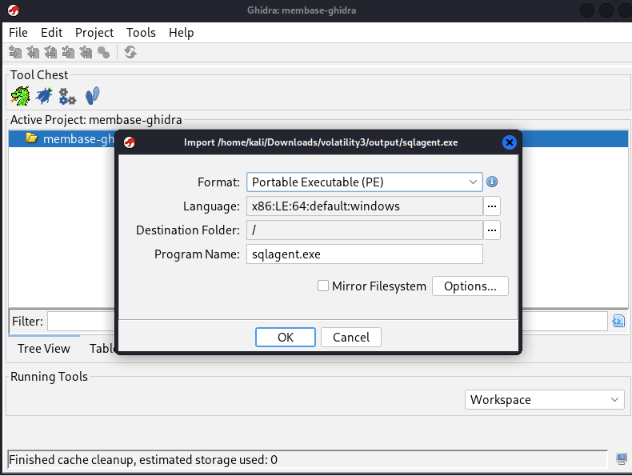The height and width of the screenshot is (476, 632).
Task: Click Add File to Version Control icon
Action: point(15,52)
